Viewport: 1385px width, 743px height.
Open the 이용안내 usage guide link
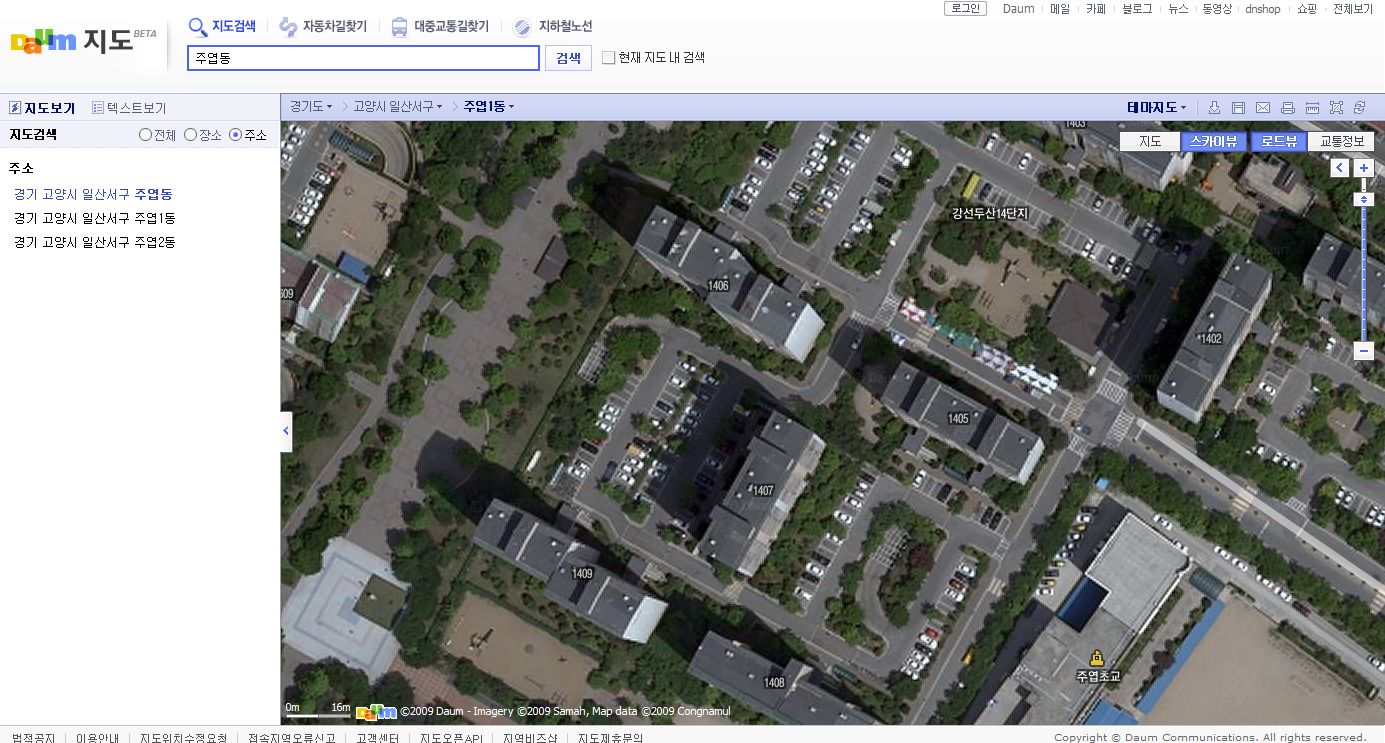(x=97, y=738)
